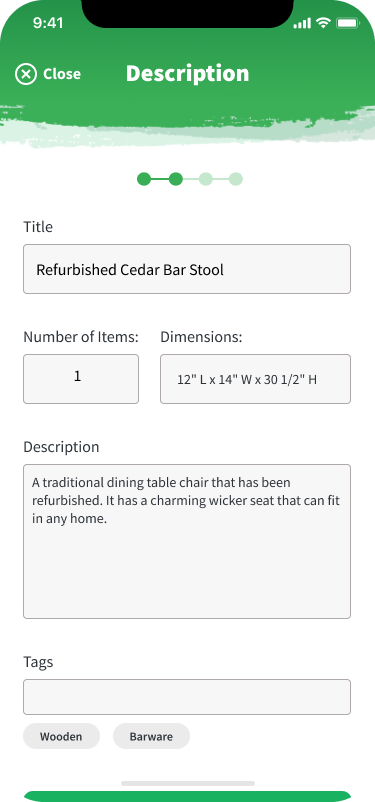Tap the Description page heading
This screenshot has height=802, width=375.
187,73
